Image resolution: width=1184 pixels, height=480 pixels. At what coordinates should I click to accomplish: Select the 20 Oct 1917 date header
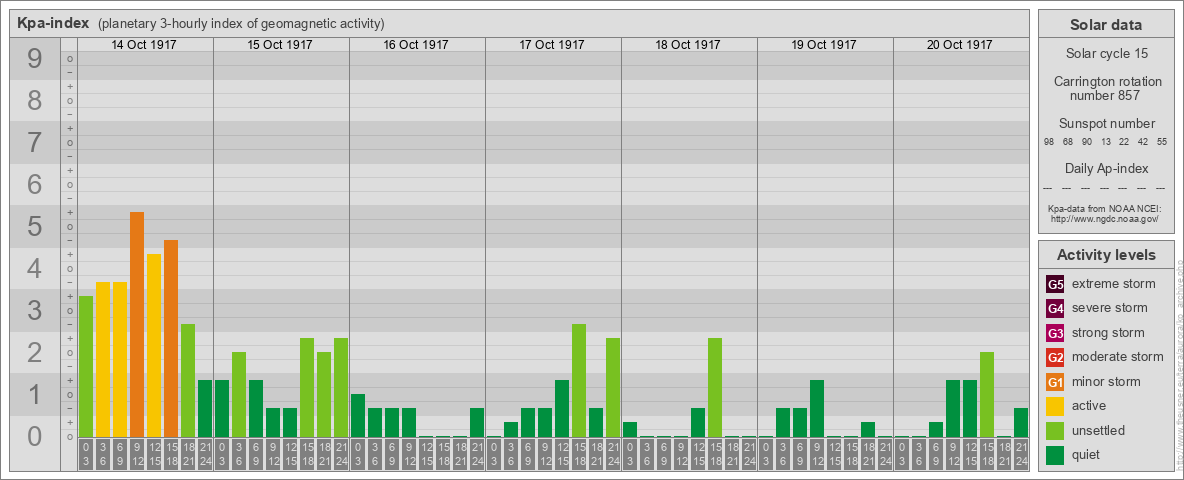click(x=960, y=45)
